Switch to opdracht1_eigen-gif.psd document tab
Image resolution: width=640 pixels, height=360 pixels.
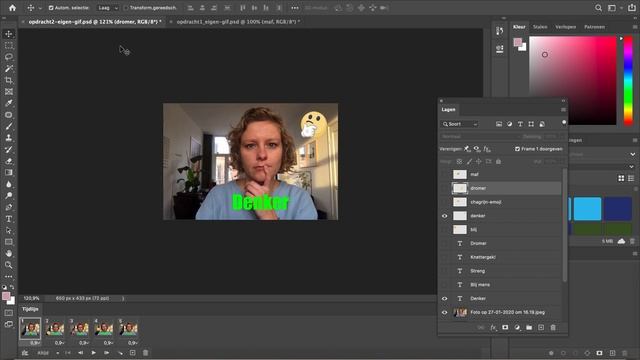pos(238,22)
